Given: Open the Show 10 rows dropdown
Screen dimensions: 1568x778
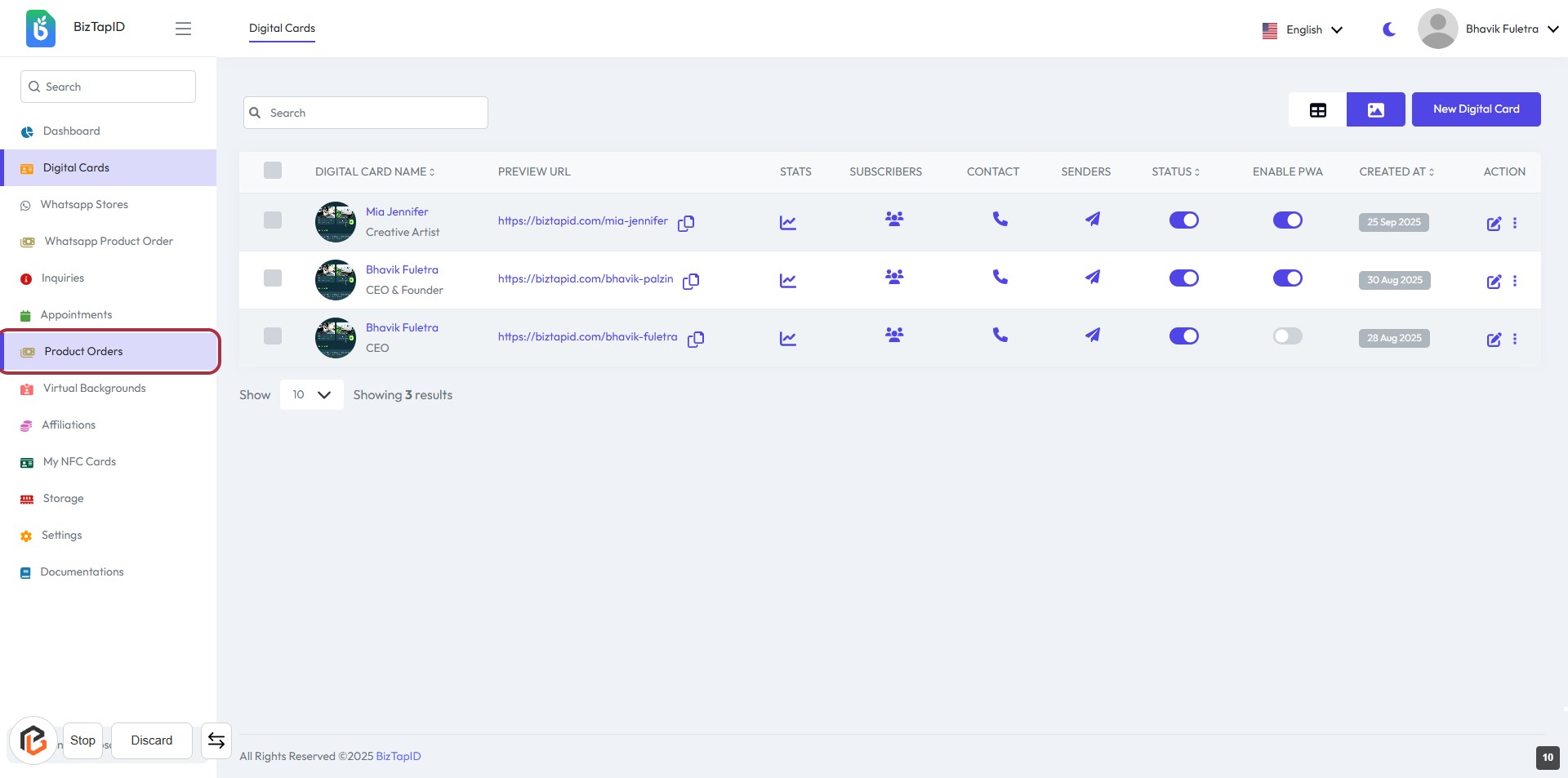Looking at the screenshot, I should (x=311, y=395).
